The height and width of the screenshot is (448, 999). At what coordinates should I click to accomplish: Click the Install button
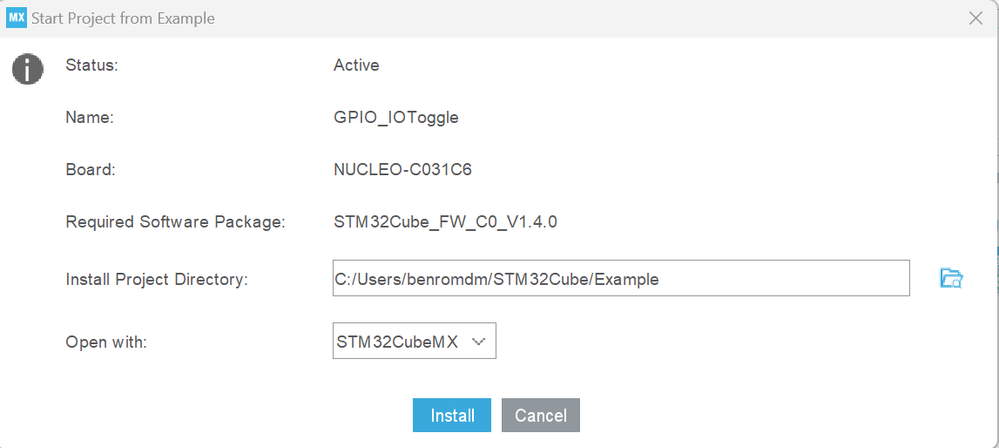coord(452,415)
